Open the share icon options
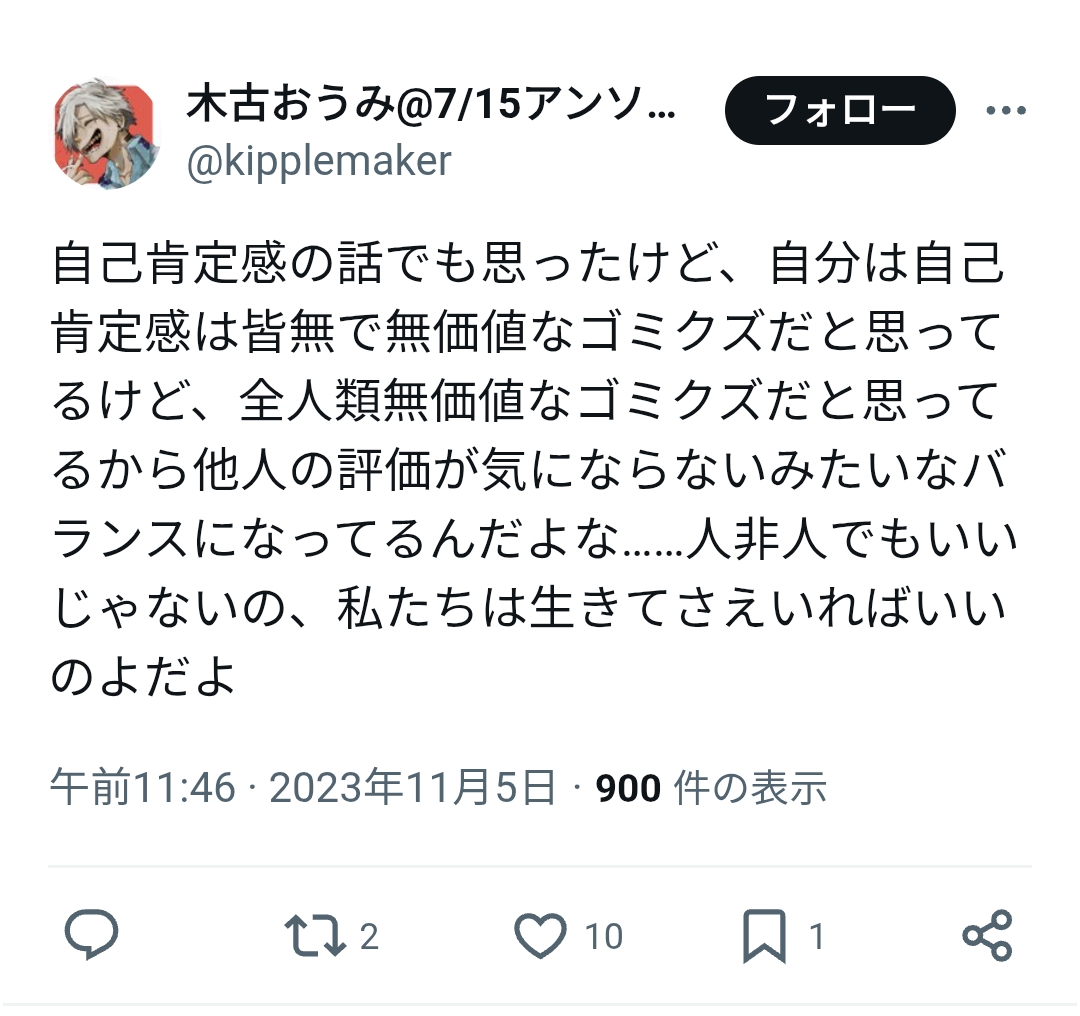1080x1016 pixels. click(x=988, y=935)
